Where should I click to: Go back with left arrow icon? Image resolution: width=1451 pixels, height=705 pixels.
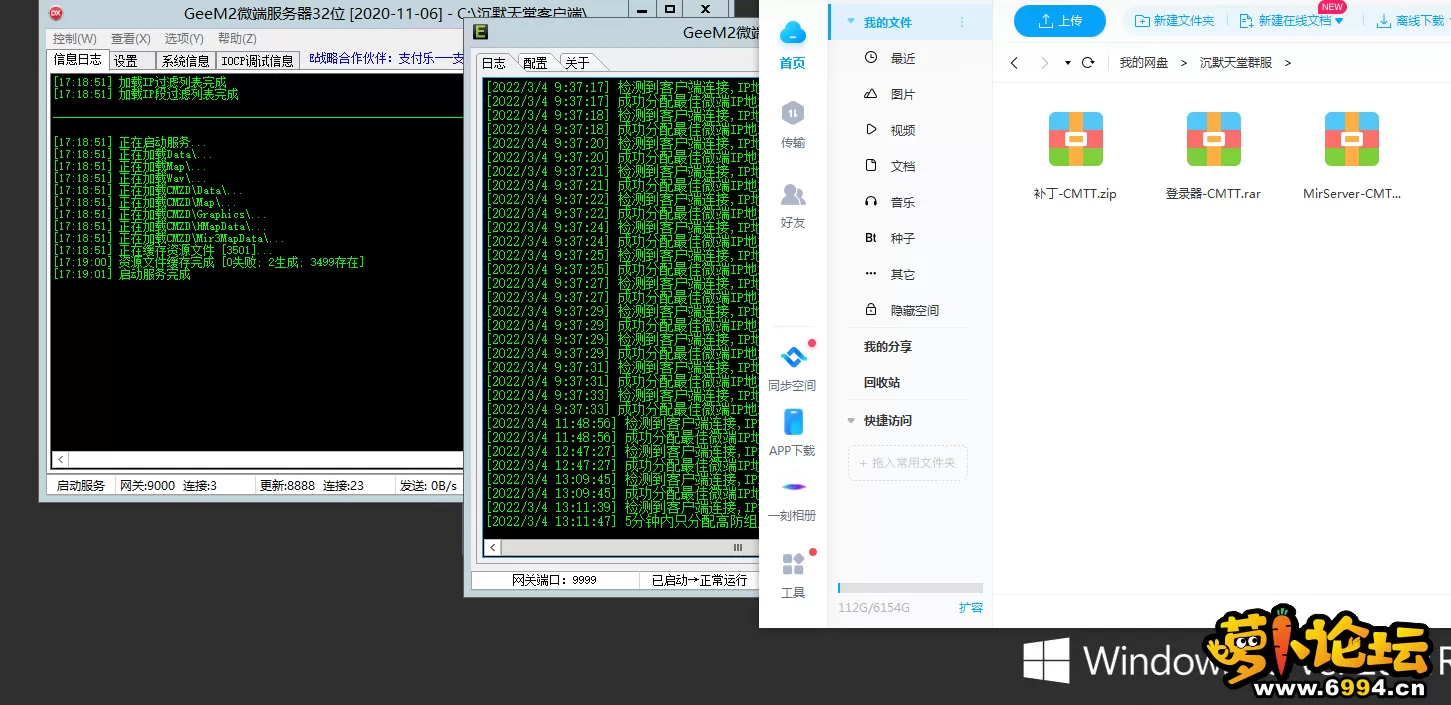click(1014, 62)
